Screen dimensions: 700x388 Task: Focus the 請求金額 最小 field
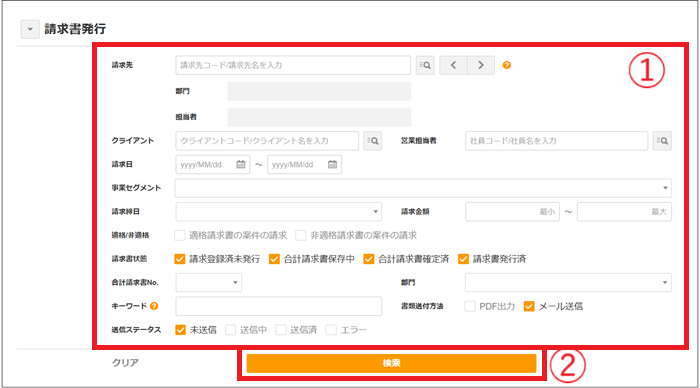(512, 212)
